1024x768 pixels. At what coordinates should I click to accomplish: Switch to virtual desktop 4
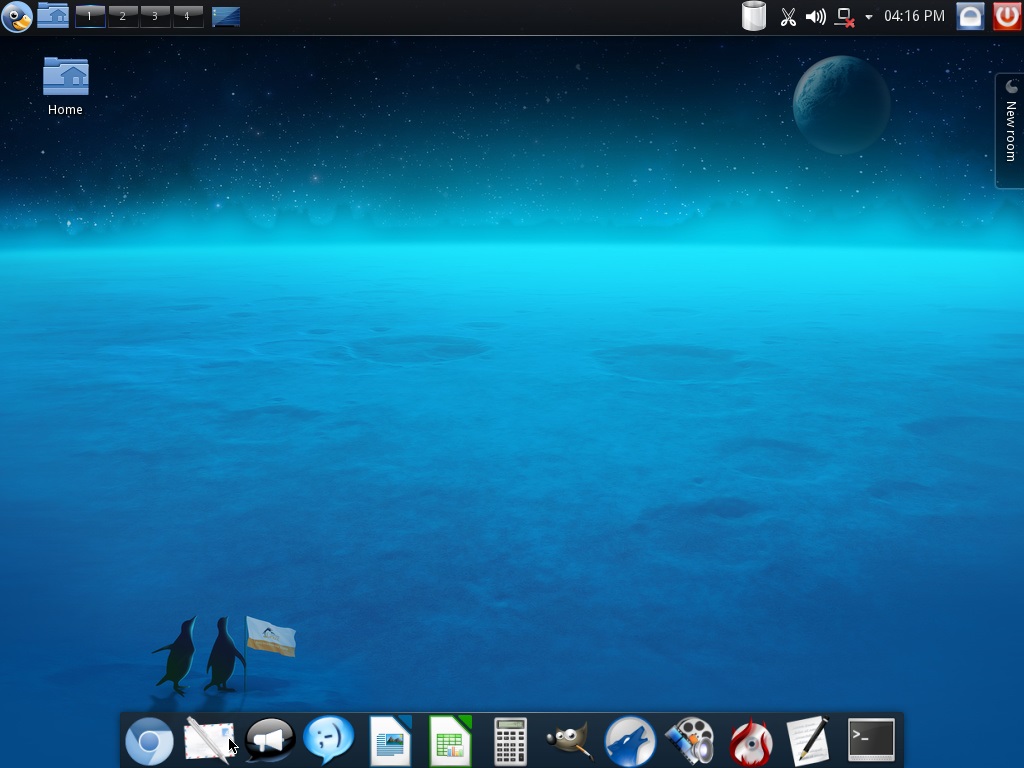(x=187, y=16)
